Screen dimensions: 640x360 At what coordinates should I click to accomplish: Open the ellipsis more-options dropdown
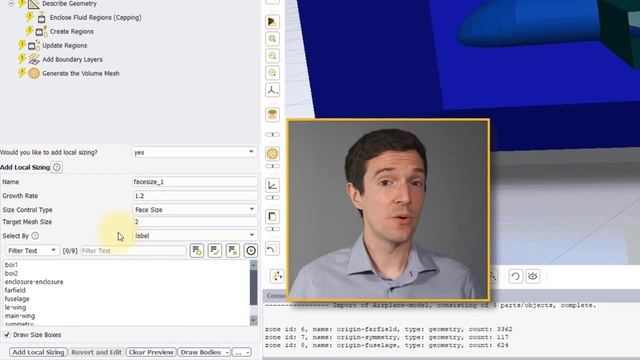242,352
